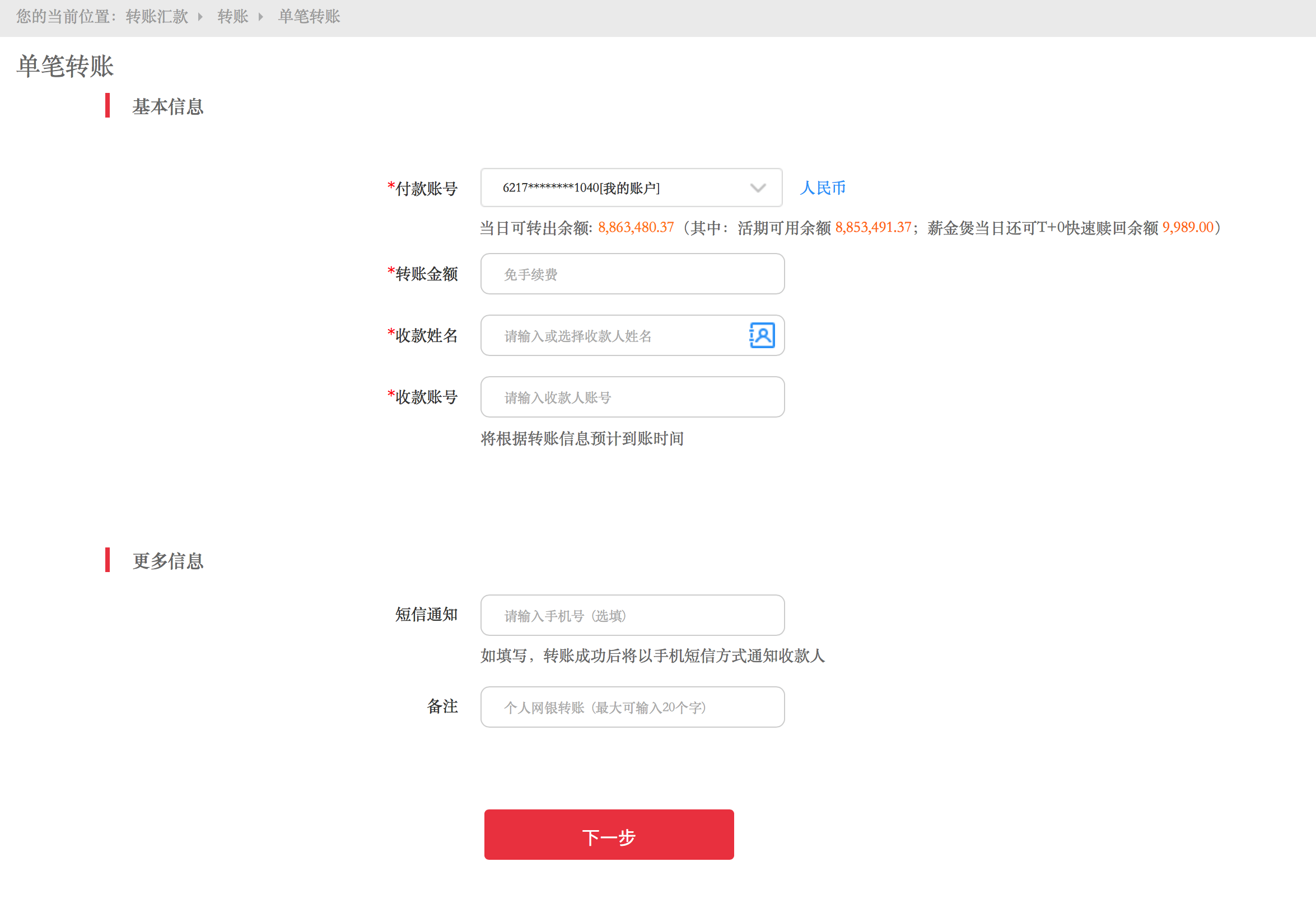Image resolution: width=1316 pixels, height=918 pixels.
Task: Click the 当日可转出余额 label text
Action: pos(536,228)
